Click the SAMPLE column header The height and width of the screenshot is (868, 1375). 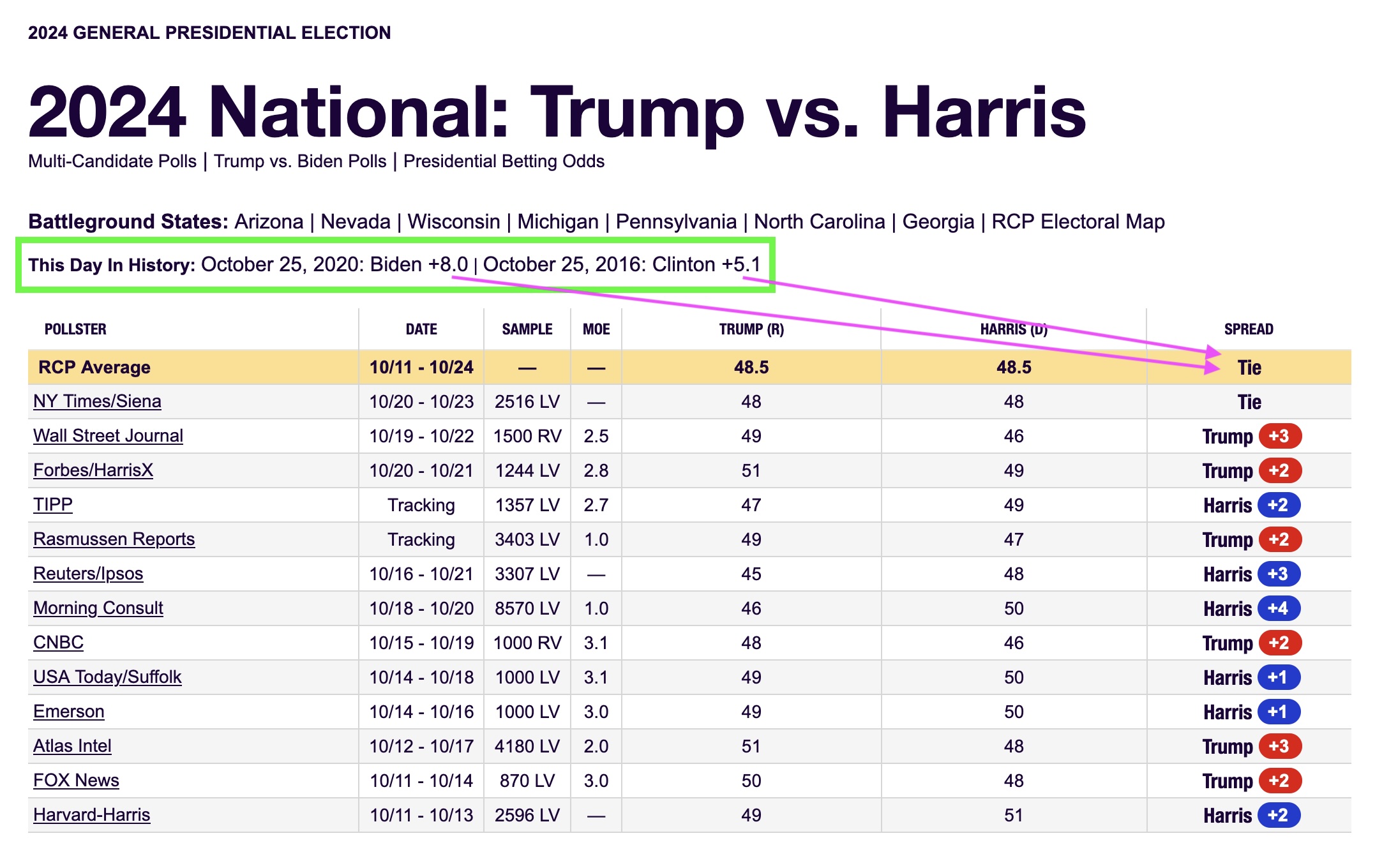(x=527, y=329)
